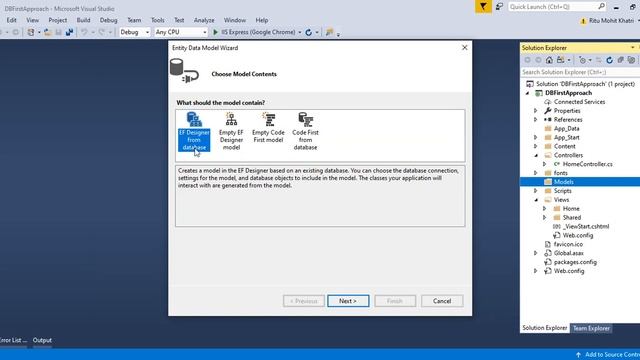The image size is (640, 360).
Task: Focus the Quick Launch search box
Action: point(557,7)
